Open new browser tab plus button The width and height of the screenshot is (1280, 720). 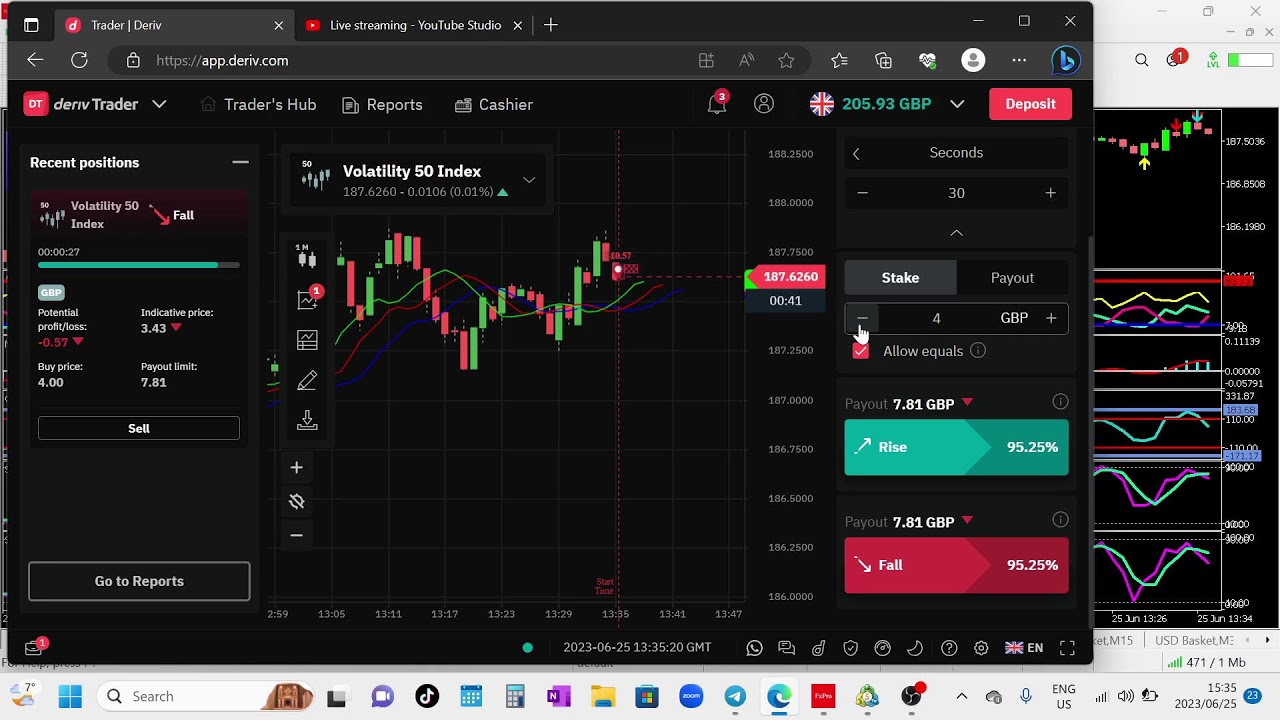551,25
